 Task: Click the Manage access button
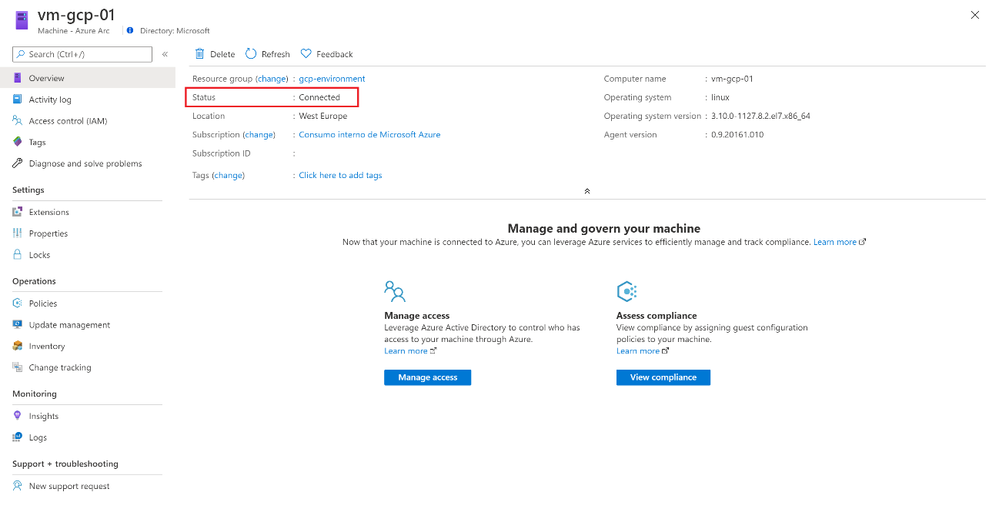(x=428, y=377)
